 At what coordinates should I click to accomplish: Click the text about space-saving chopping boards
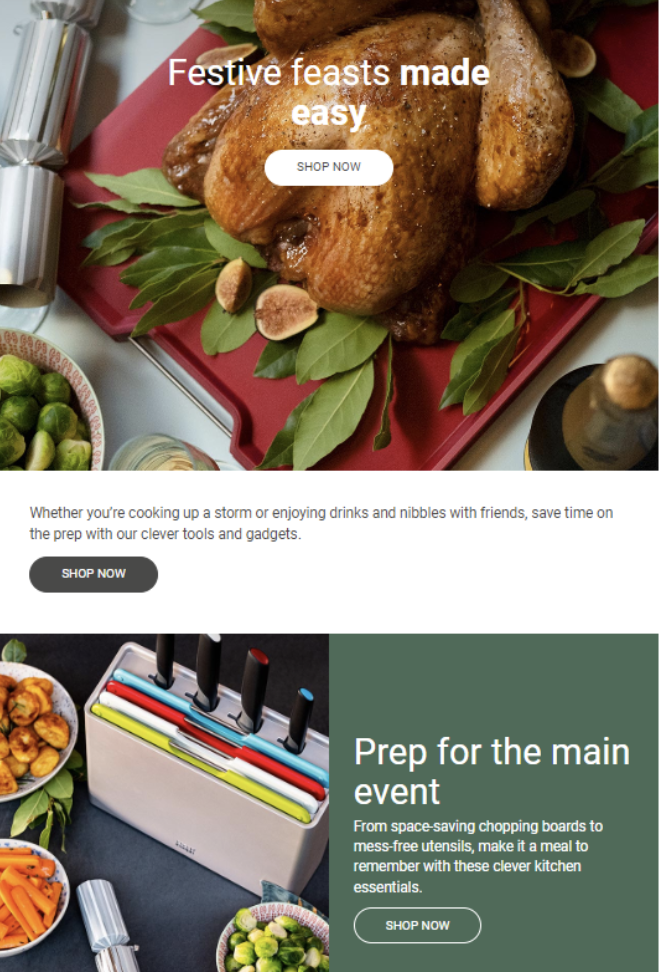pos(478,856)
